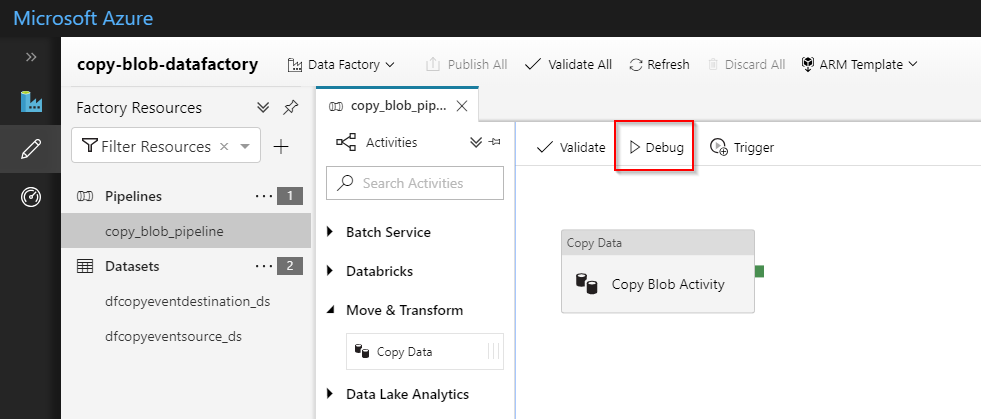Click the Microsoft Azure header link
The height and width of the screenshot is (419, 981).
tap(83, 18)
